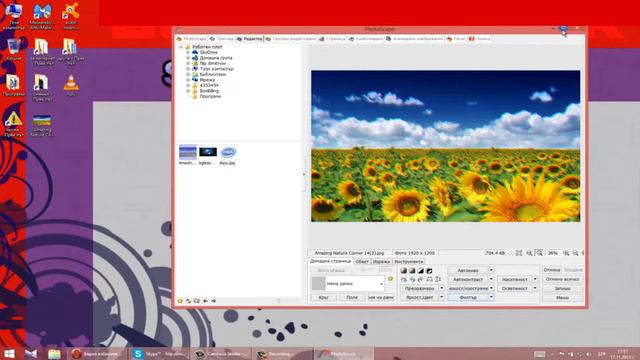Screen dimensions: 640x360
Task: Open the Recycle Bin desktop icon
Action: coord(13,50)
